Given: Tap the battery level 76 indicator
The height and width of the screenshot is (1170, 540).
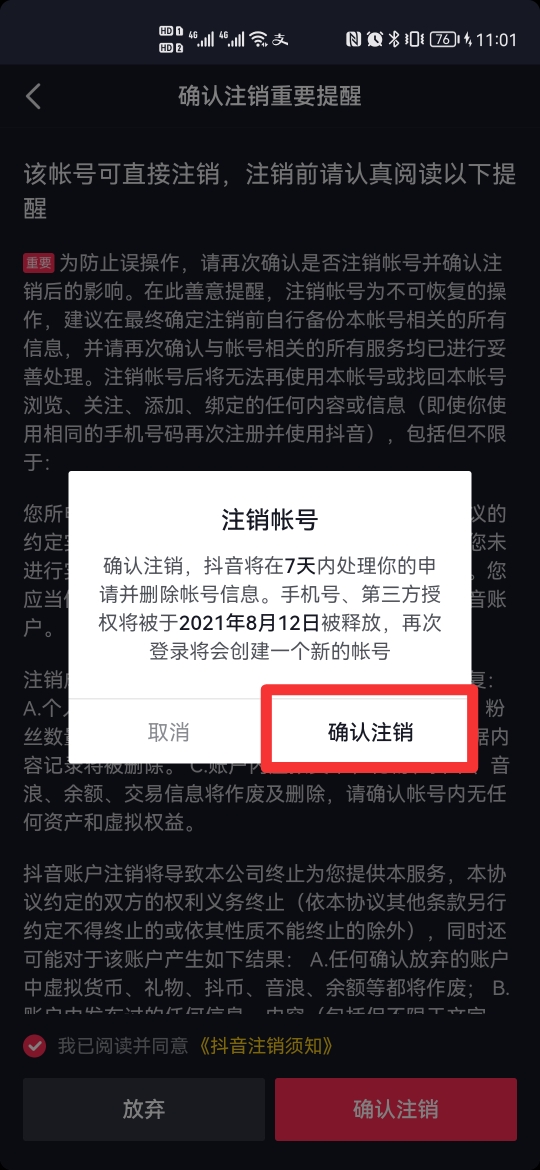Looking at the screenshot, I should point(445,39).
